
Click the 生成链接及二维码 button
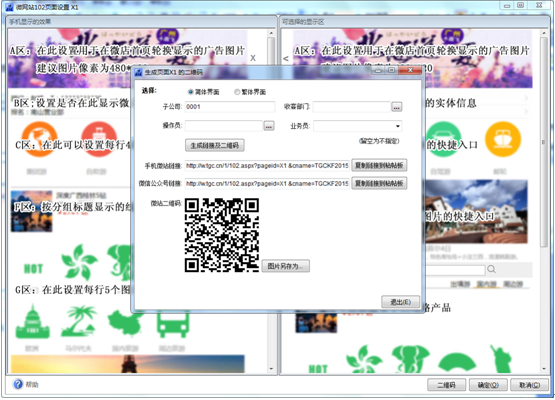coord(215,145)
